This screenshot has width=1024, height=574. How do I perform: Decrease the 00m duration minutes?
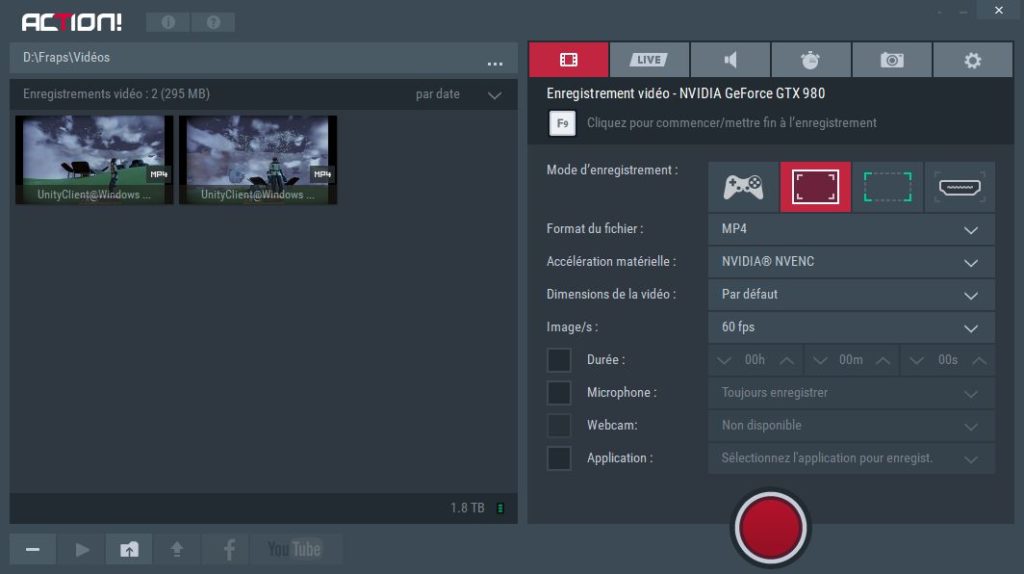pyautogui.click(x=820, y=360)
